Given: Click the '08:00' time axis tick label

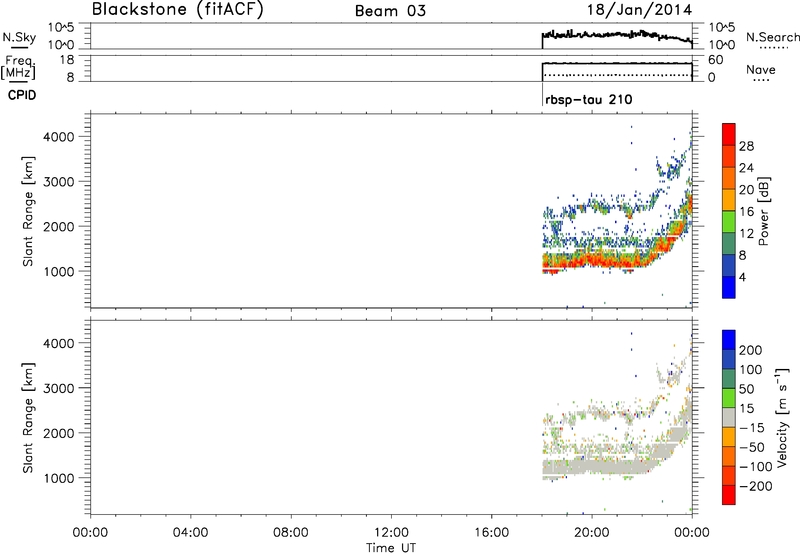Looking at the screenshot, I should [291, 533].
